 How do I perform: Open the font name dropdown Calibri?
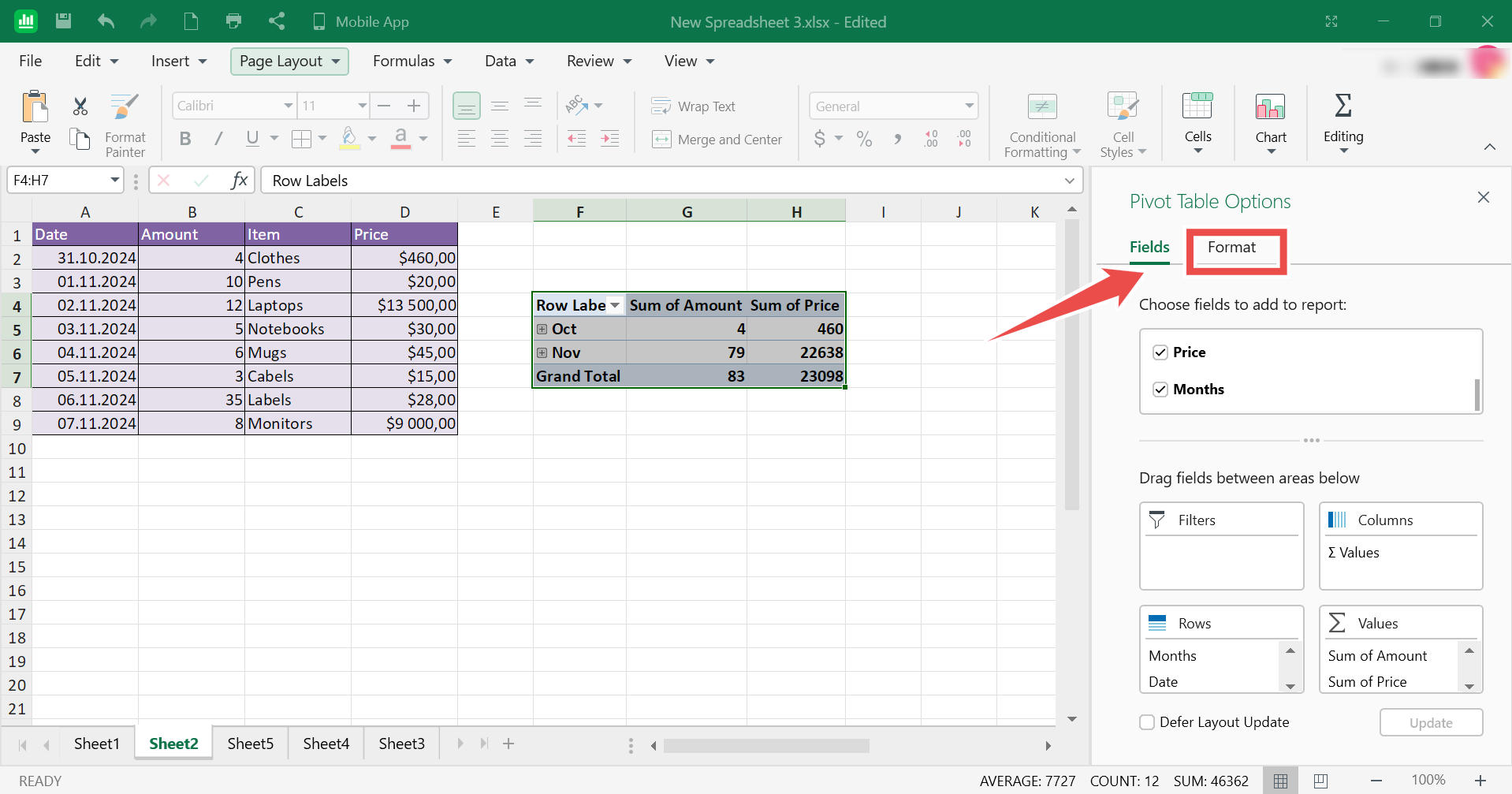(289, 106)
